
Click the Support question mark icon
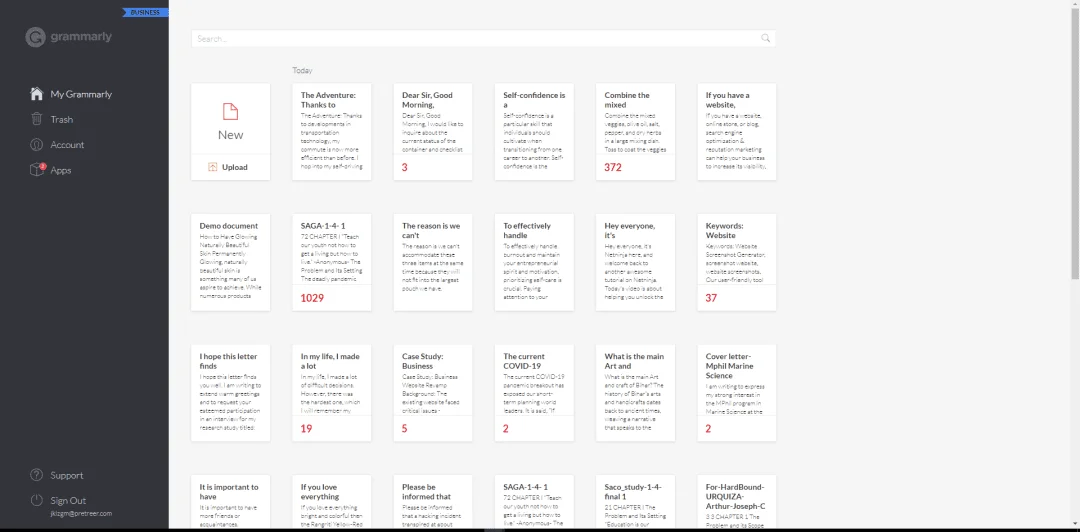(x=37, y=475)
